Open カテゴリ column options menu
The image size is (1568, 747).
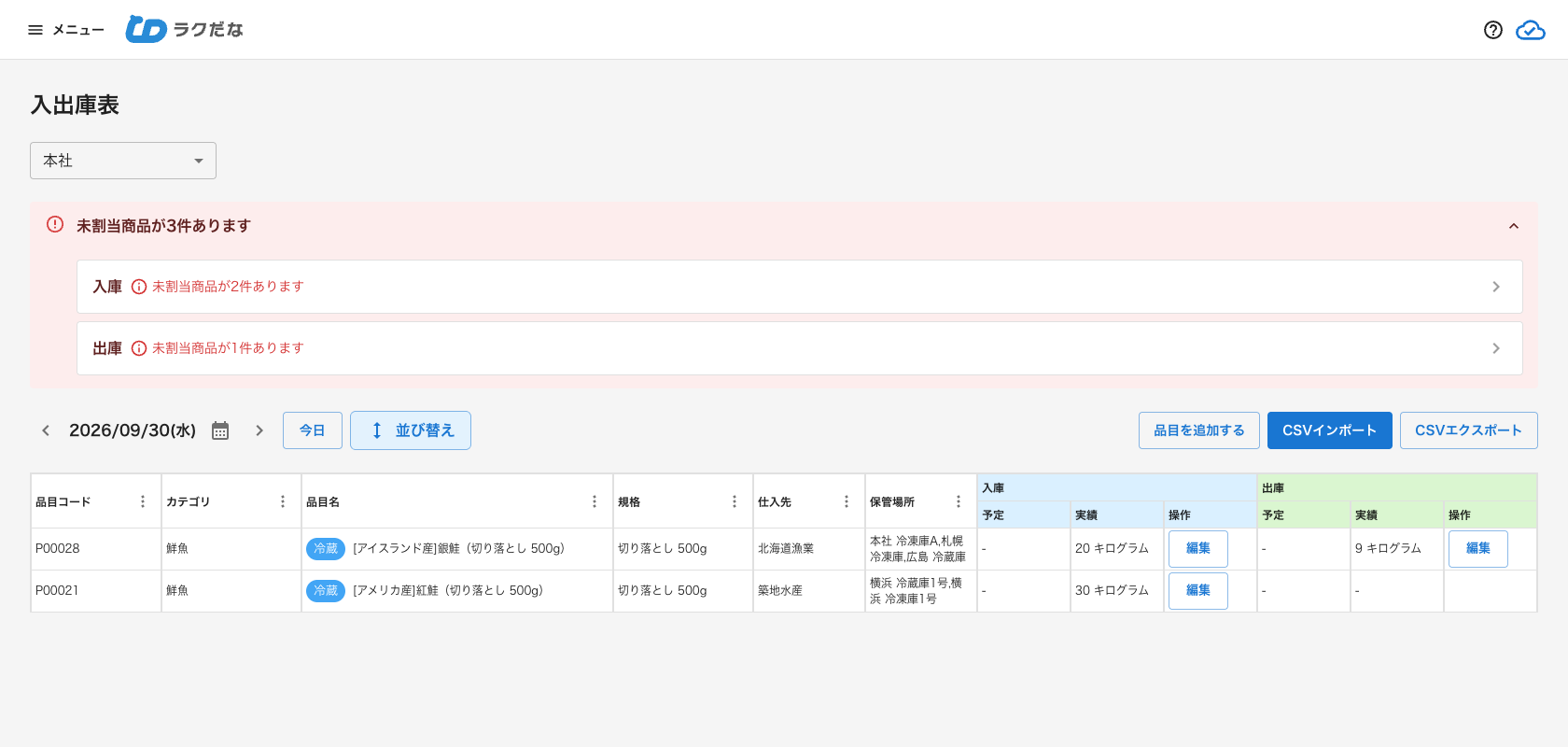(x=283, y=501)
